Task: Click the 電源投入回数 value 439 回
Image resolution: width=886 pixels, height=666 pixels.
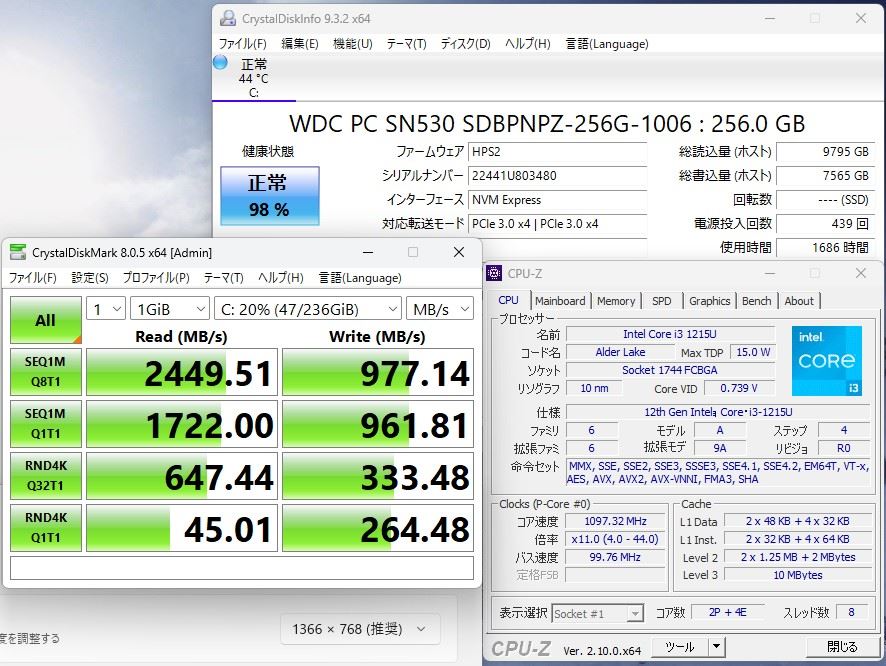Action: point(826,224)
